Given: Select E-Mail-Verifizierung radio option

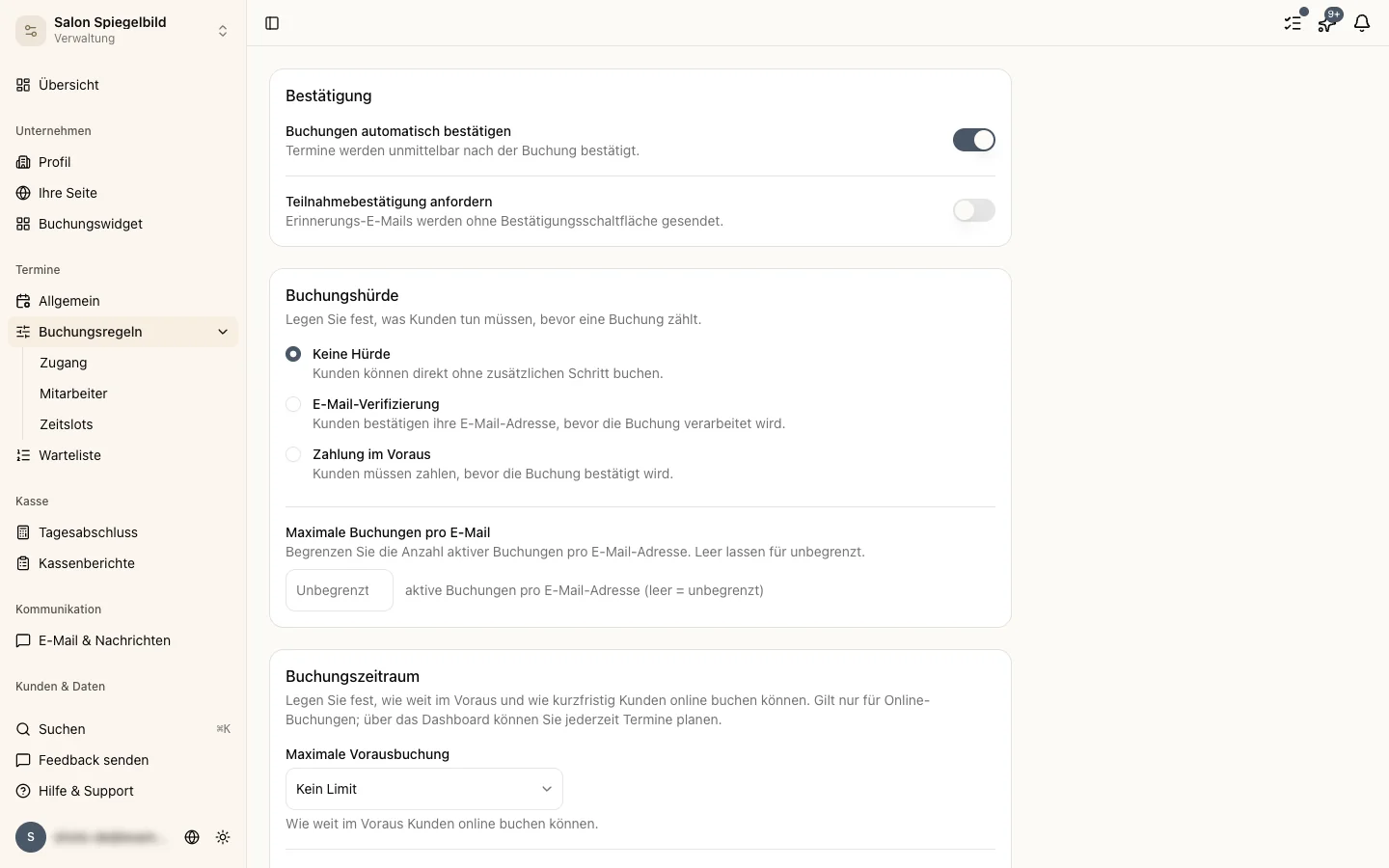Looking at the screenshot, I should [293, 404].
